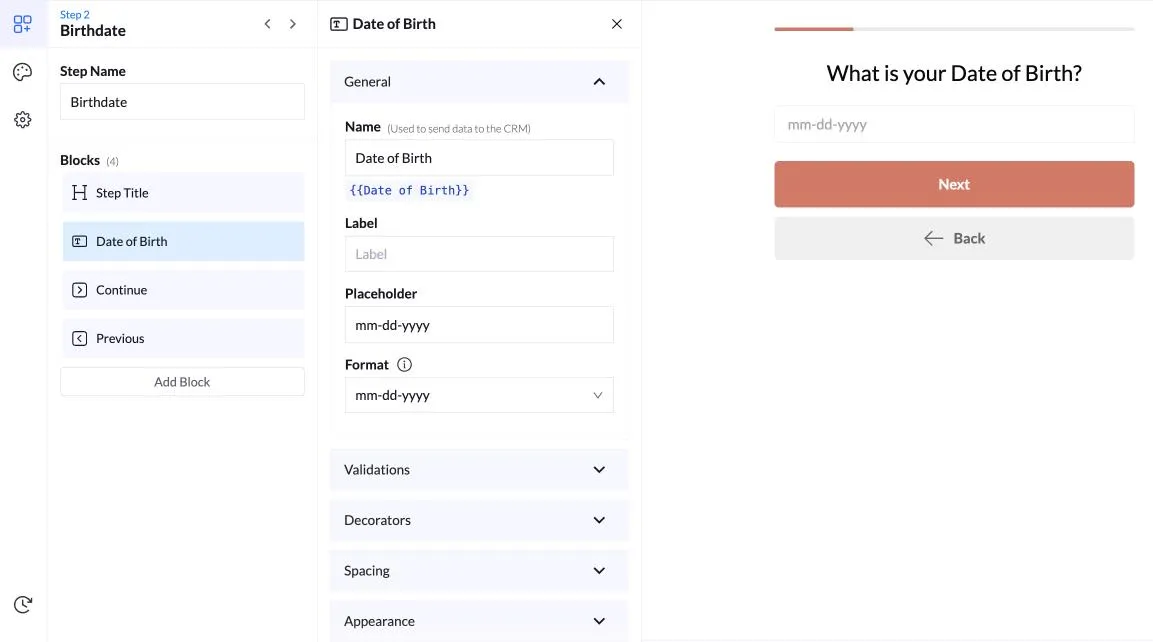Click the Name field containing Date of Birth

[x=479, y=158]
